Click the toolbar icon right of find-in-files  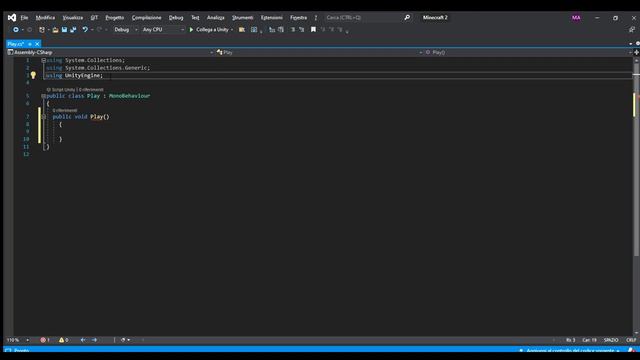(x=254, y=30)
